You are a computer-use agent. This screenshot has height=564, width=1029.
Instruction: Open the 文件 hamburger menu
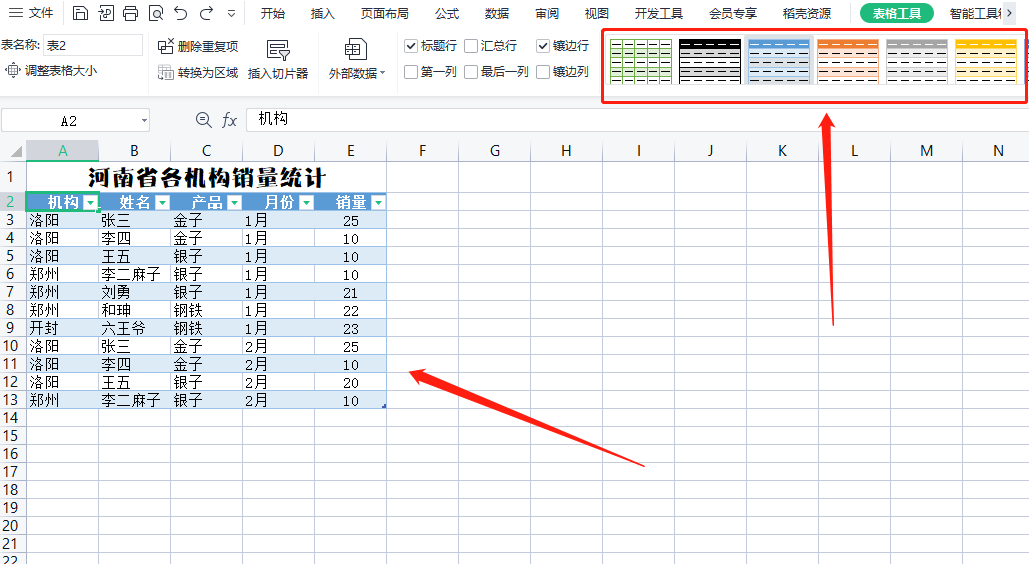(31, 13)
